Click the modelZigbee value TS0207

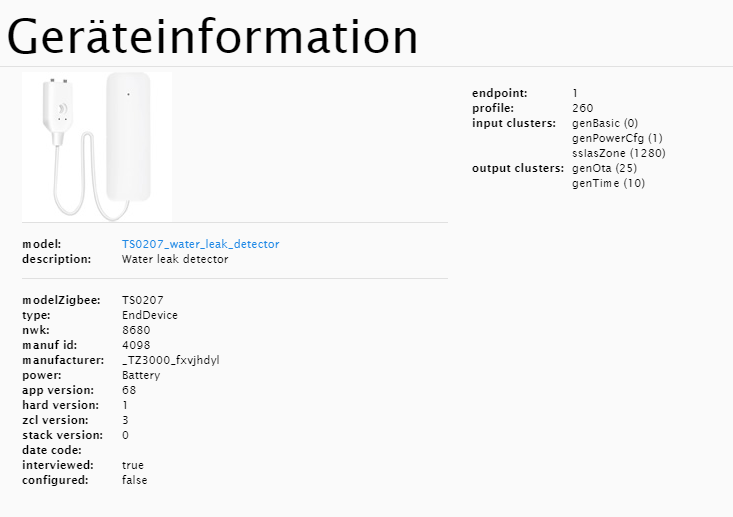(142, 300)
